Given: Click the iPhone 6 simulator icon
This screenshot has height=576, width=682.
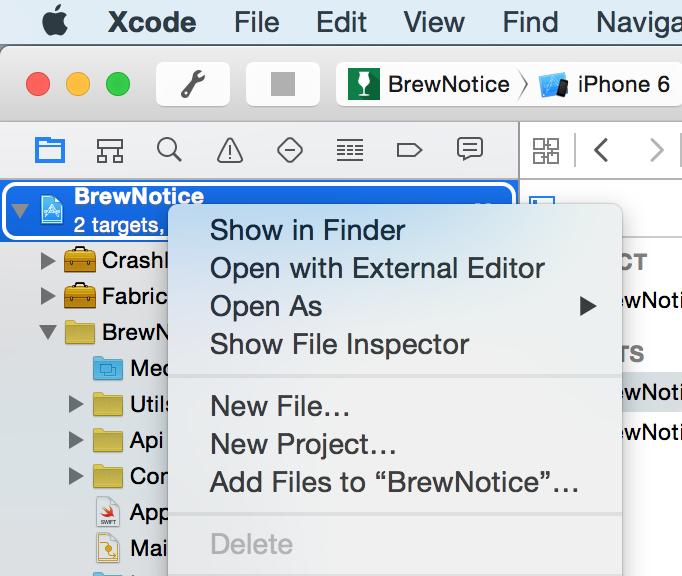Looking at the screenshot, I should click(x=553, y=84).
